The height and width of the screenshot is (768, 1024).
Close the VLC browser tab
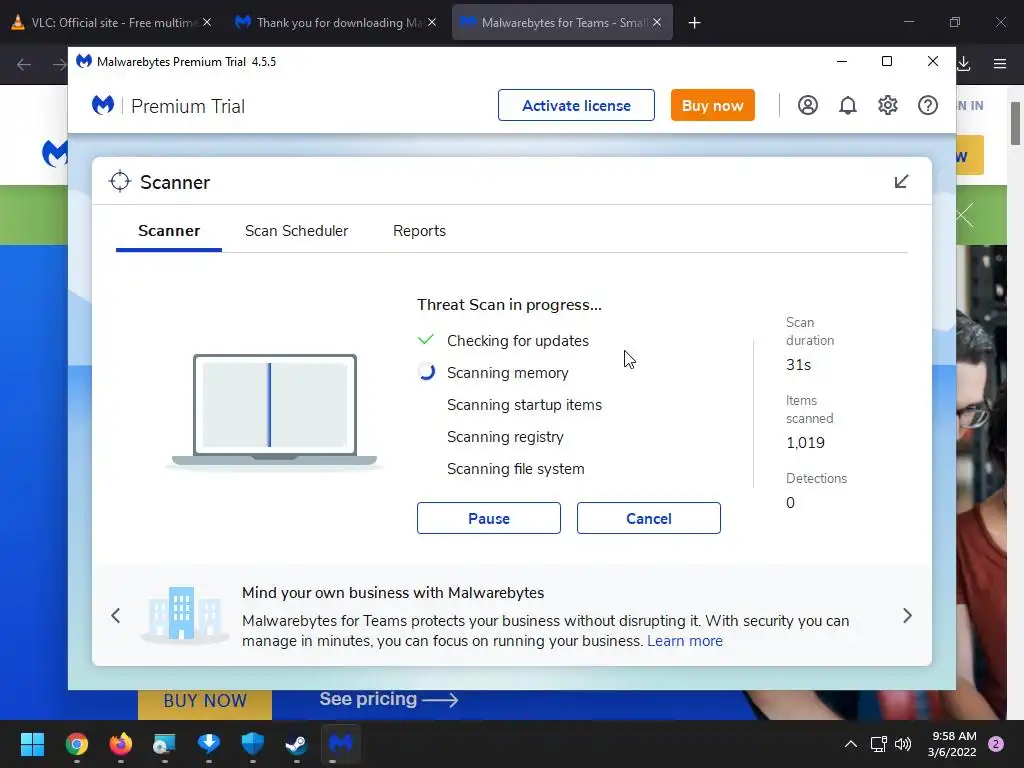[x=206, y=23]
